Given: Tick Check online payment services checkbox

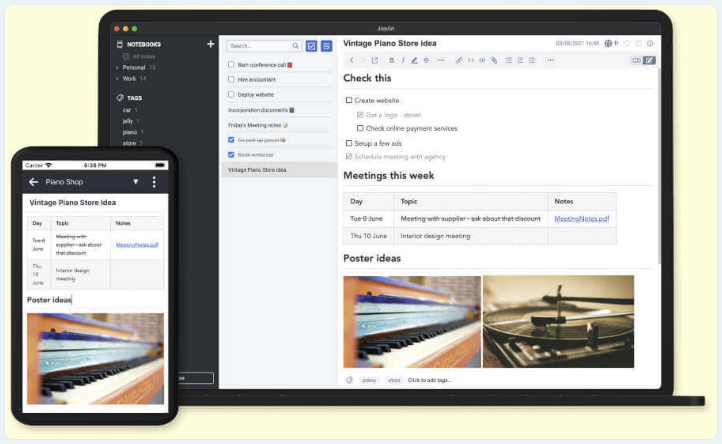Looking at the screenshot, I should click(360, 128).
